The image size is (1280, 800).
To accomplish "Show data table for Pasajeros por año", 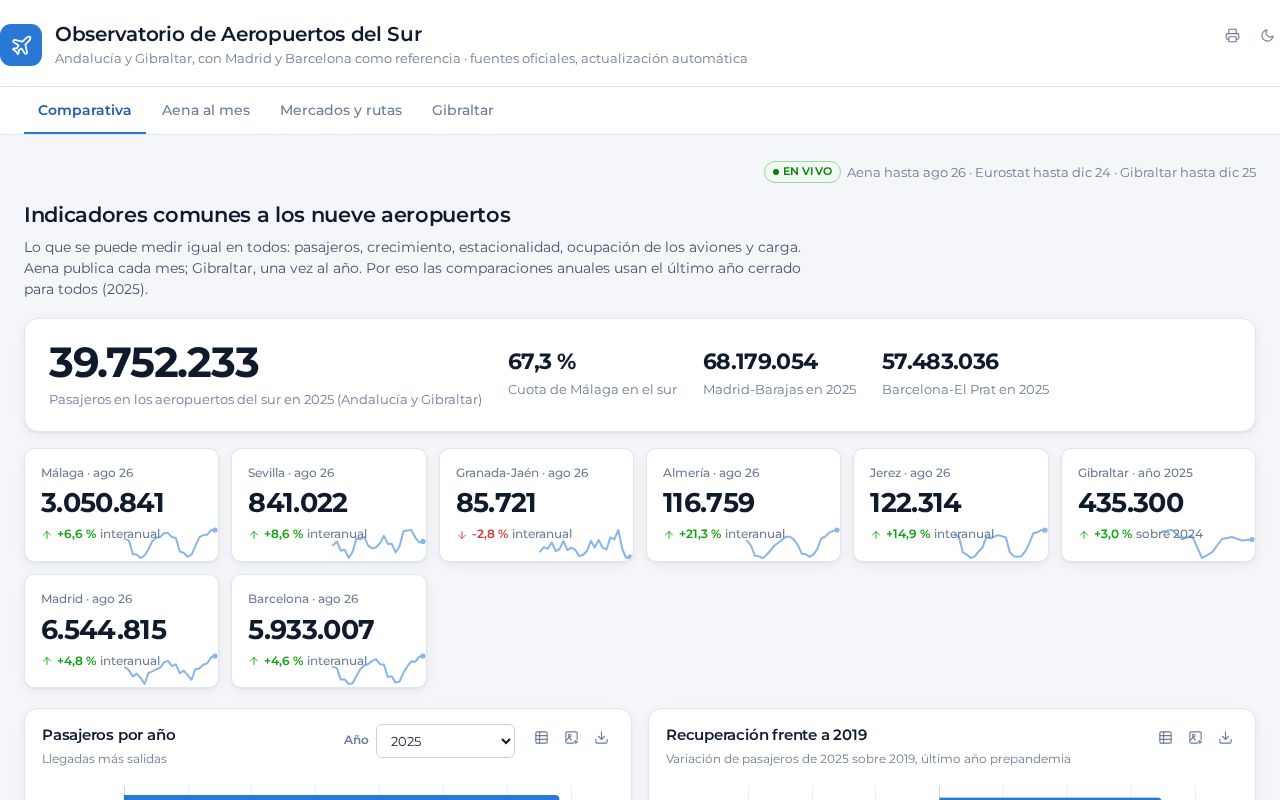I will [x=541, y=738].
